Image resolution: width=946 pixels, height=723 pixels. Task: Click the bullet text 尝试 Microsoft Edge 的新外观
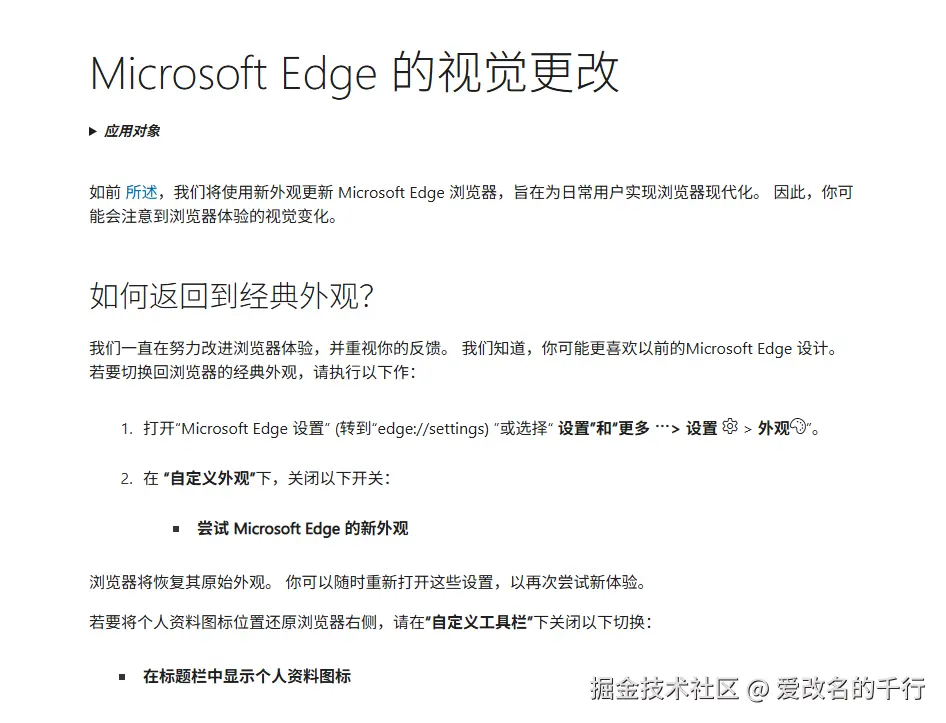[302, 528]
